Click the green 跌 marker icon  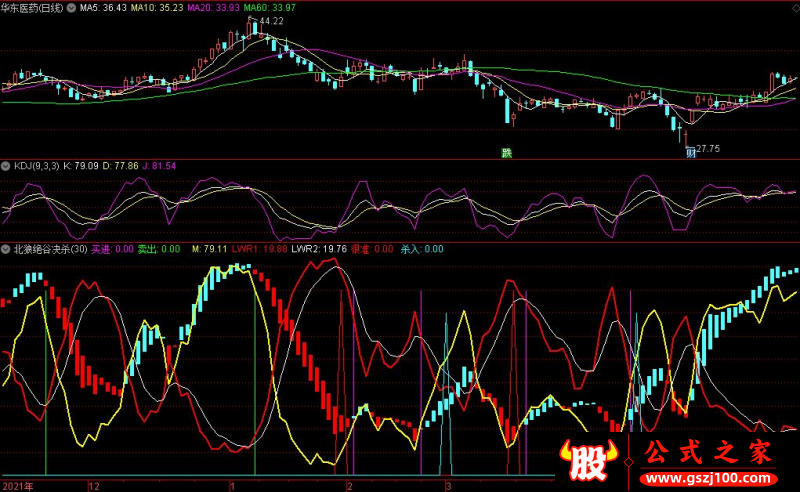tap(507, 153)
